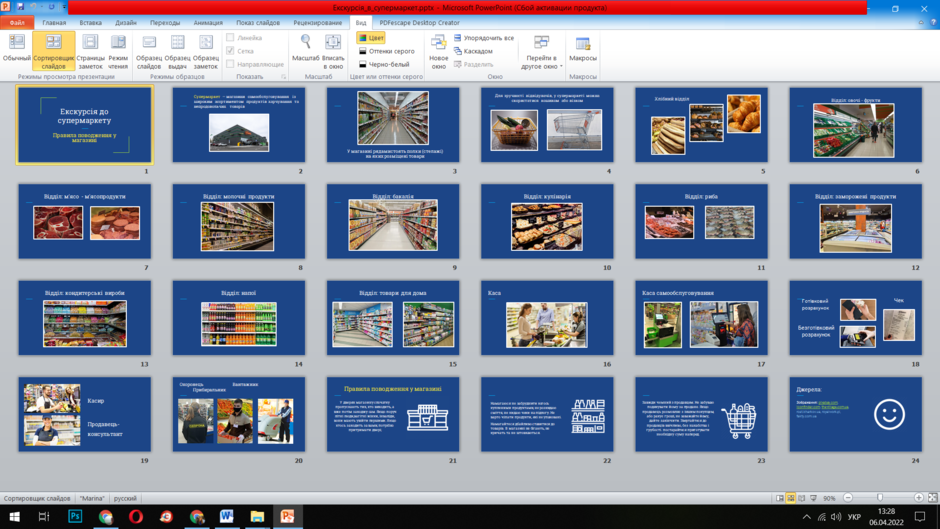The width and height of the screenshot is (940, 529).
Task: Click Slide Sorter icon in status bar
Action: (791, 498)
